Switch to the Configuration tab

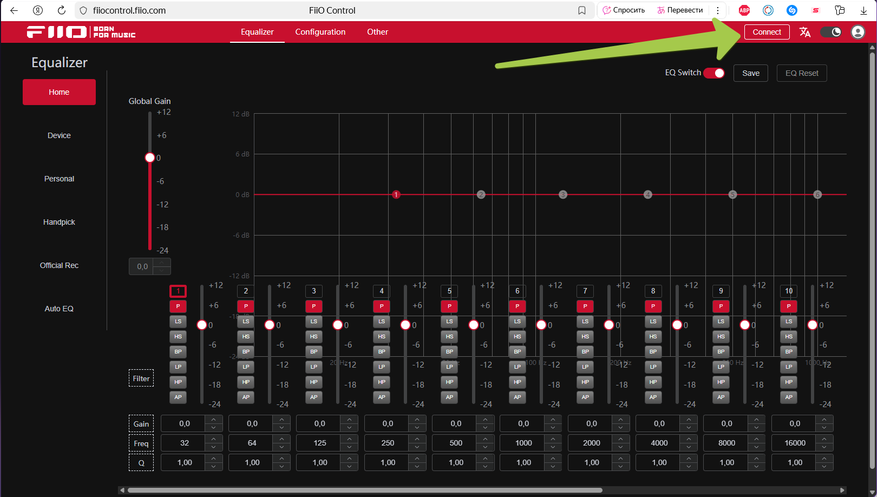coord(320,32)
